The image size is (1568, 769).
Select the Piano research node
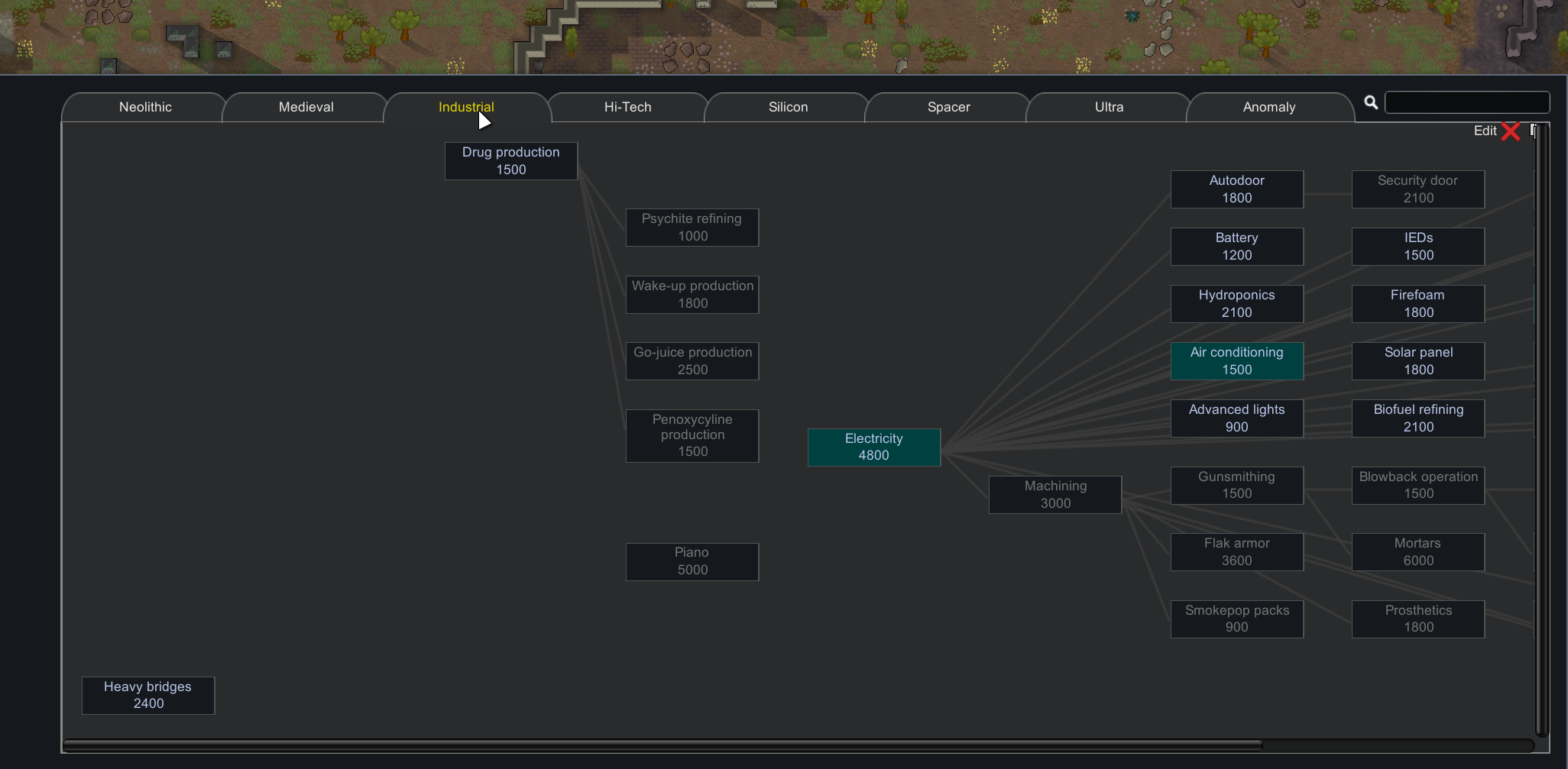pyautogui.click(x=692, y=562)
